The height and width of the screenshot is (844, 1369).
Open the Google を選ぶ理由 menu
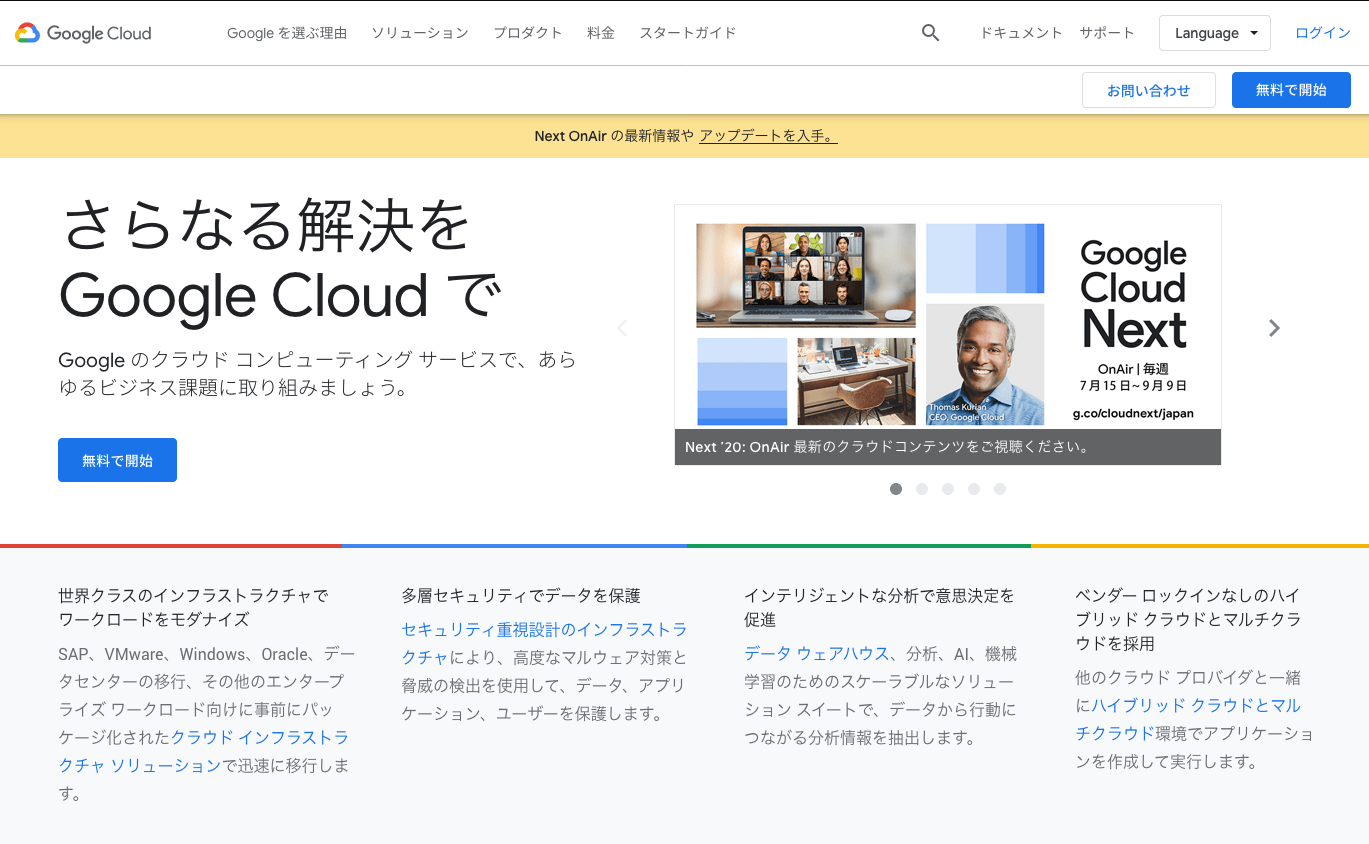coord(287,33)
